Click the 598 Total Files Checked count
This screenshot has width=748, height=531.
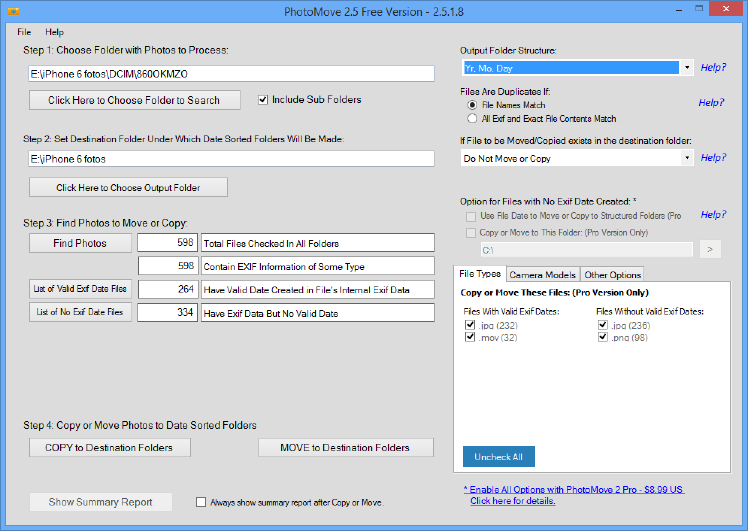click(167, 242)
